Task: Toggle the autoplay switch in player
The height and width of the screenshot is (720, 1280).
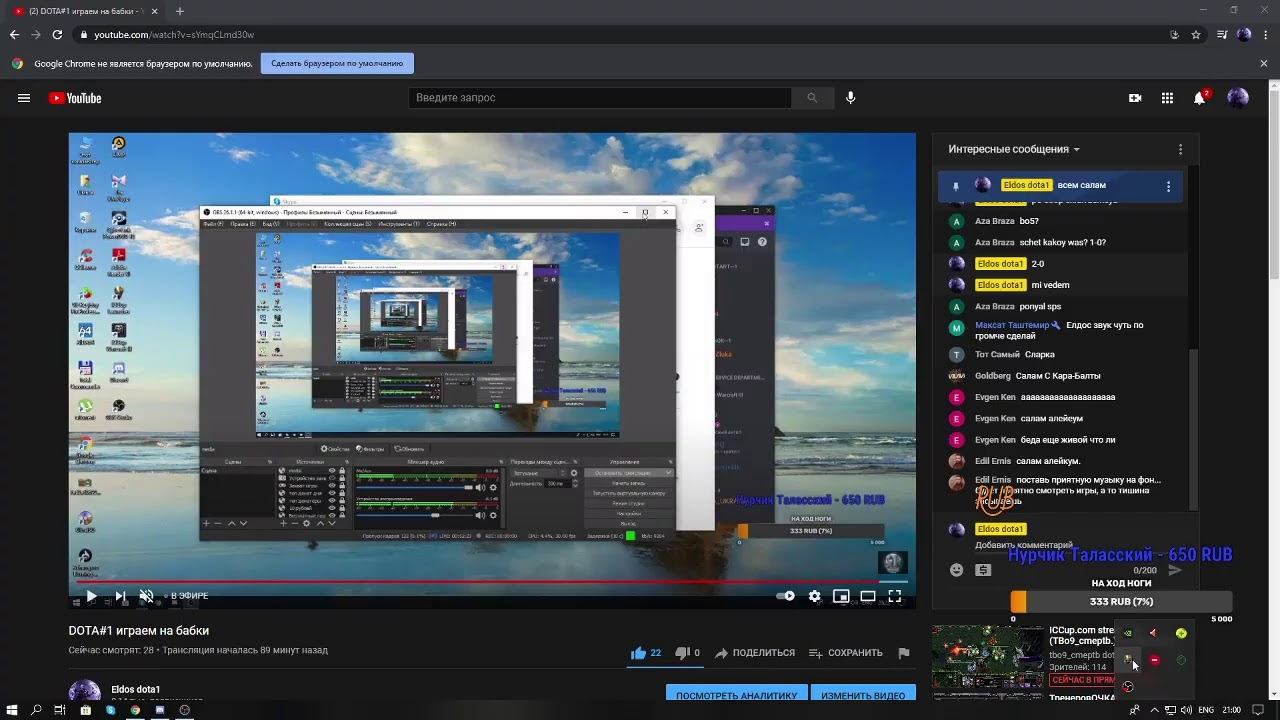Action: click(x=786, y=596)
